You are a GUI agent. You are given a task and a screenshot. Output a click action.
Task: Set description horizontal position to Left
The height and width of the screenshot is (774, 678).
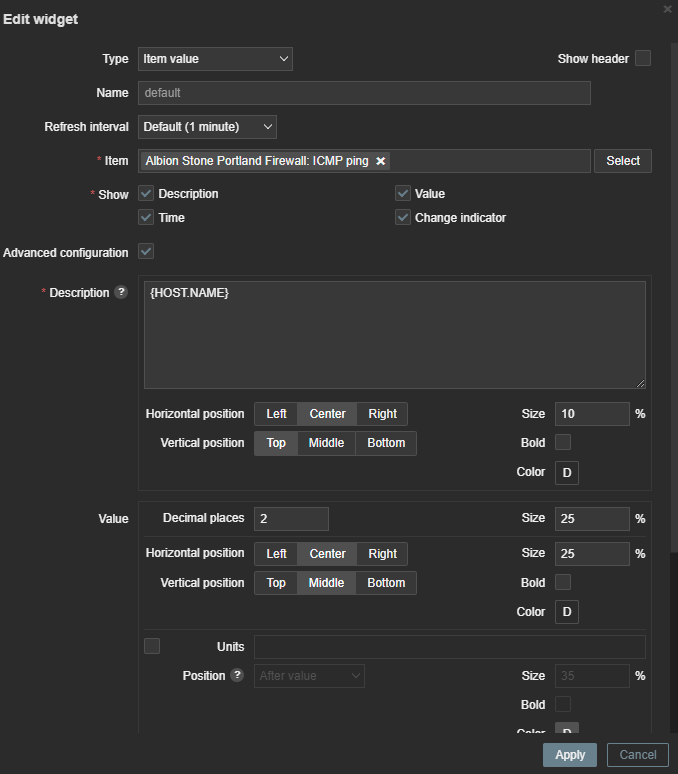click(276, 414)
